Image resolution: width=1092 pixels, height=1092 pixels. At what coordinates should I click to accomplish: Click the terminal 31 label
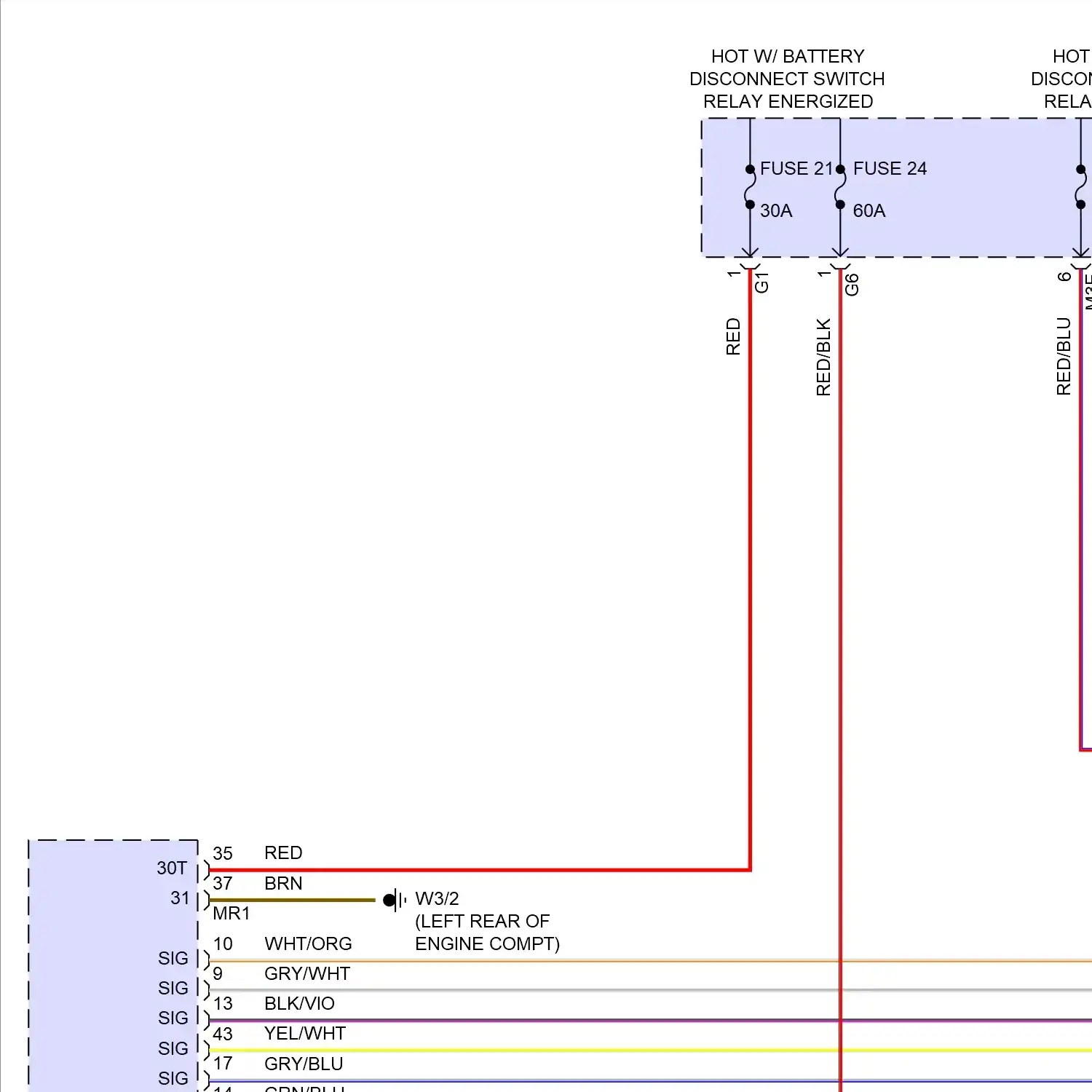click(x=180, y=898)
